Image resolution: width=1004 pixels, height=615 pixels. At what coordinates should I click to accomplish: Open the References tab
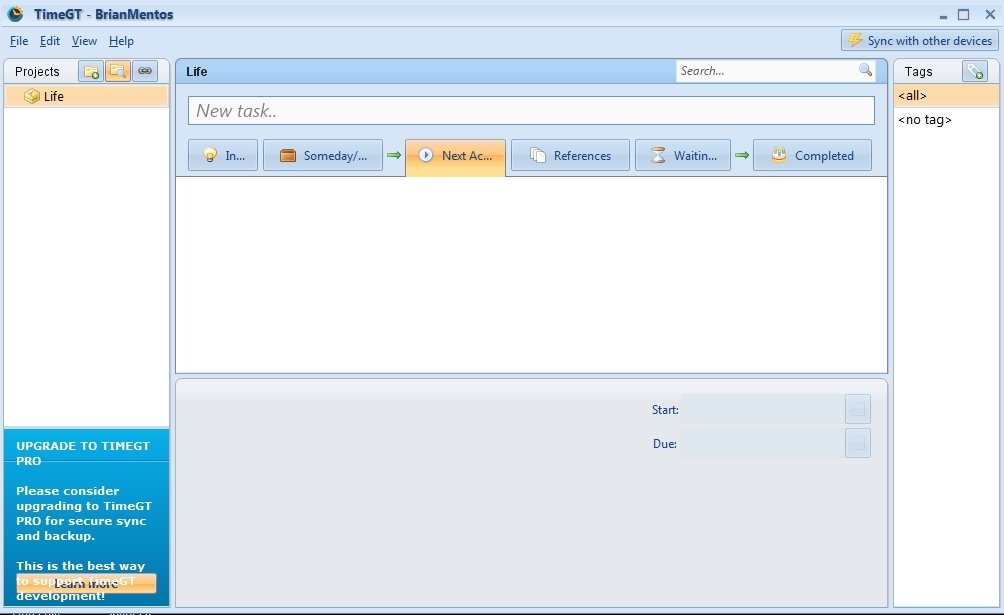[570, 155]
